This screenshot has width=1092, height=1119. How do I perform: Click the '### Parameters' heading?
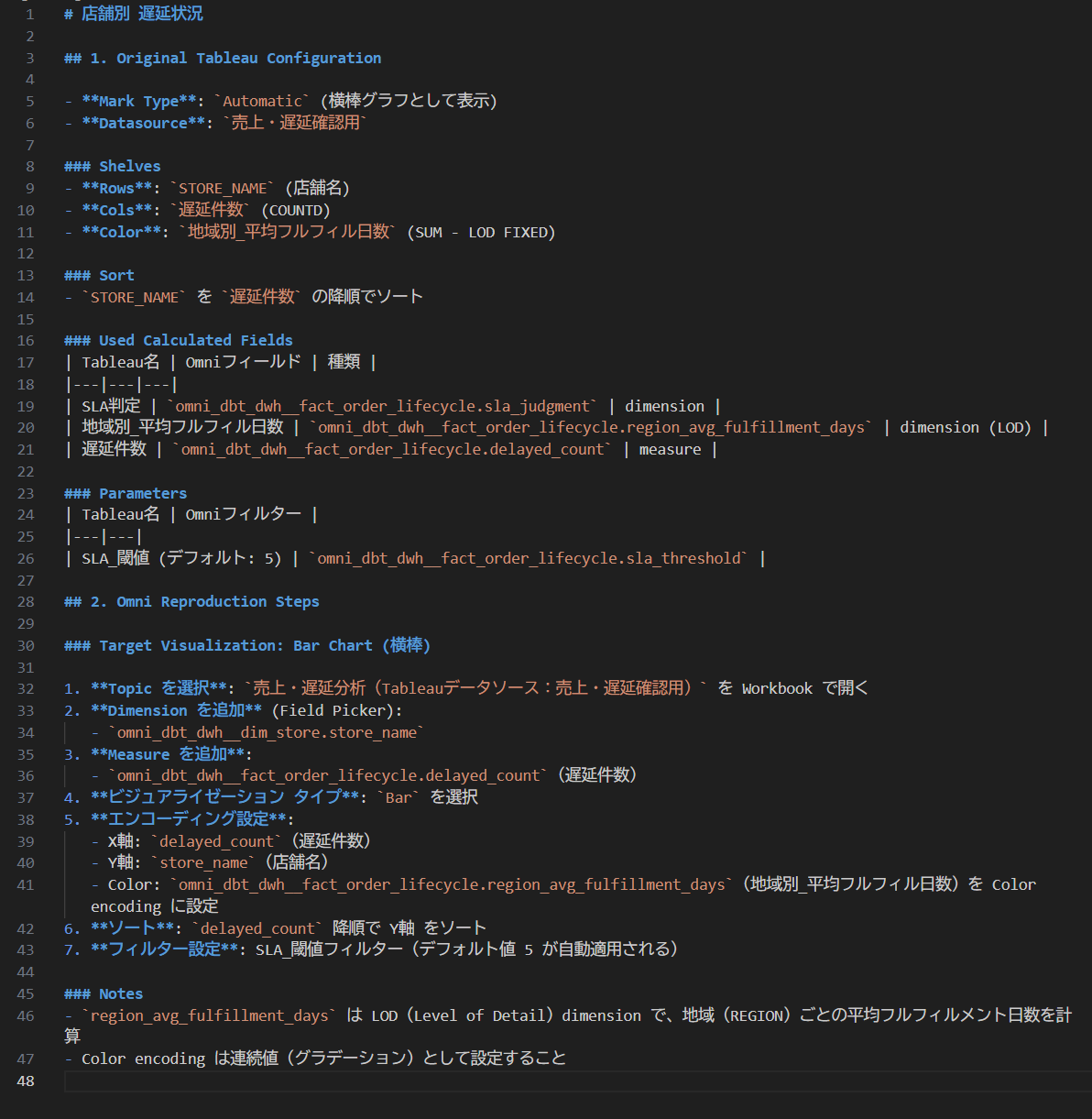pyautogui.click(x=125, y=493)
